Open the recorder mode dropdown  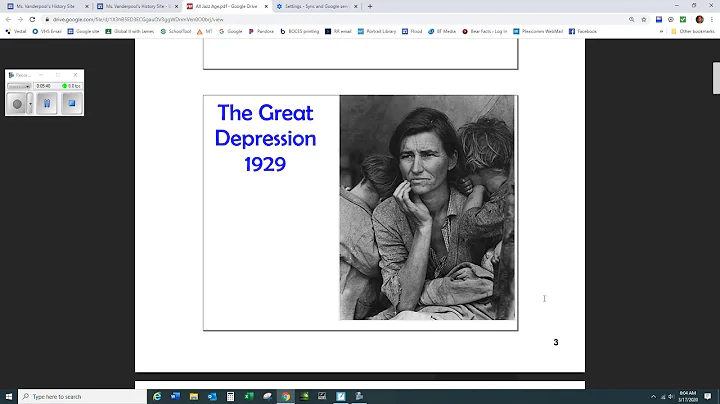pyautogui.click(x=19, y=86)
